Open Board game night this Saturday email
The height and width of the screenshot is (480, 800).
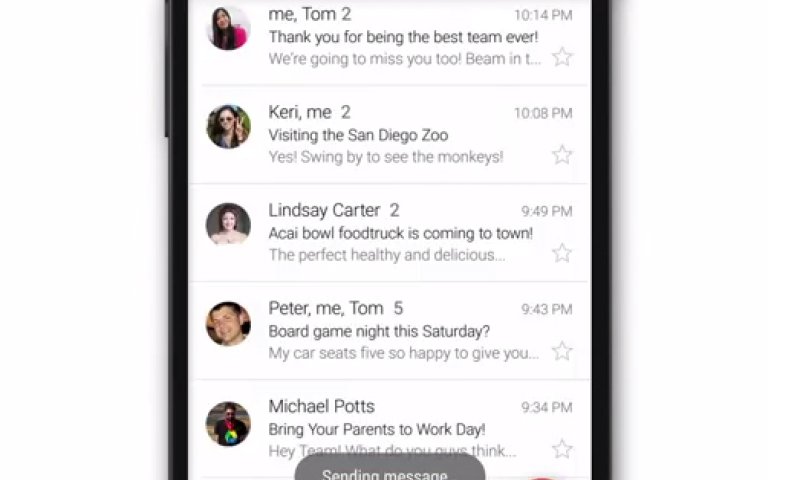point(389,331)
